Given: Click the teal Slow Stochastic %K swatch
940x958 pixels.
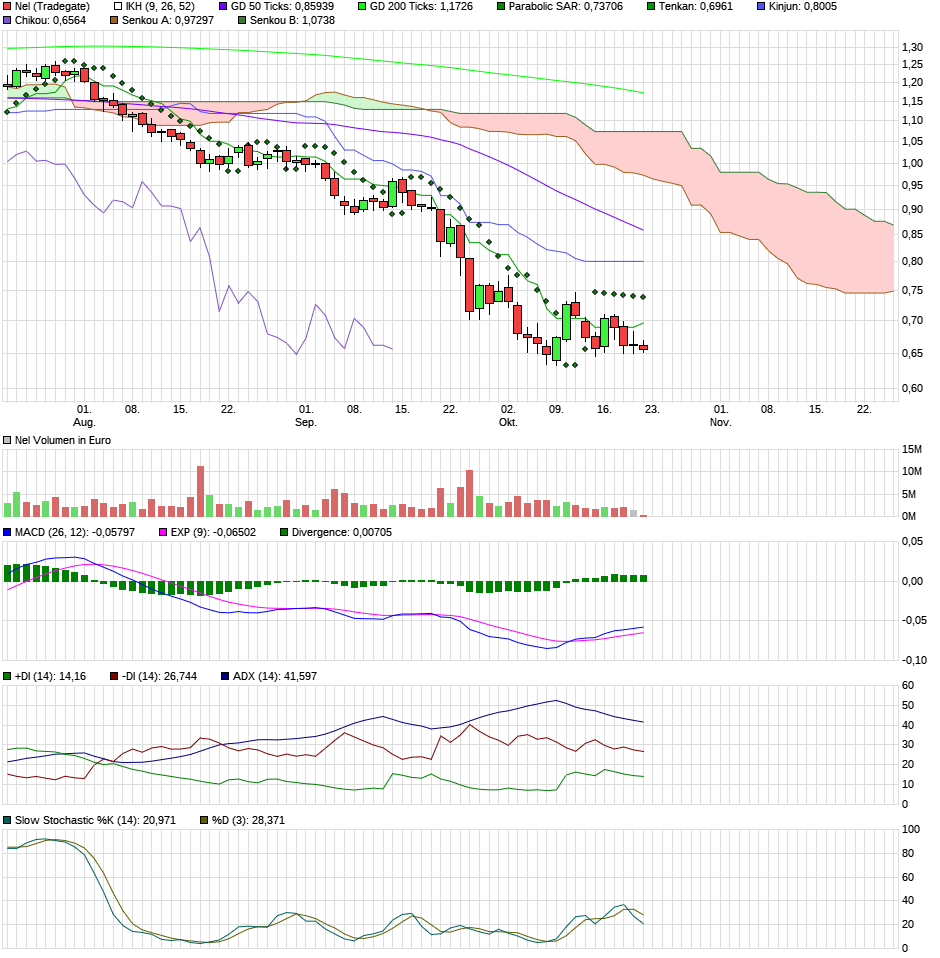Looking at the screenshot, I should pyautogui.click(x=7, y=821).
